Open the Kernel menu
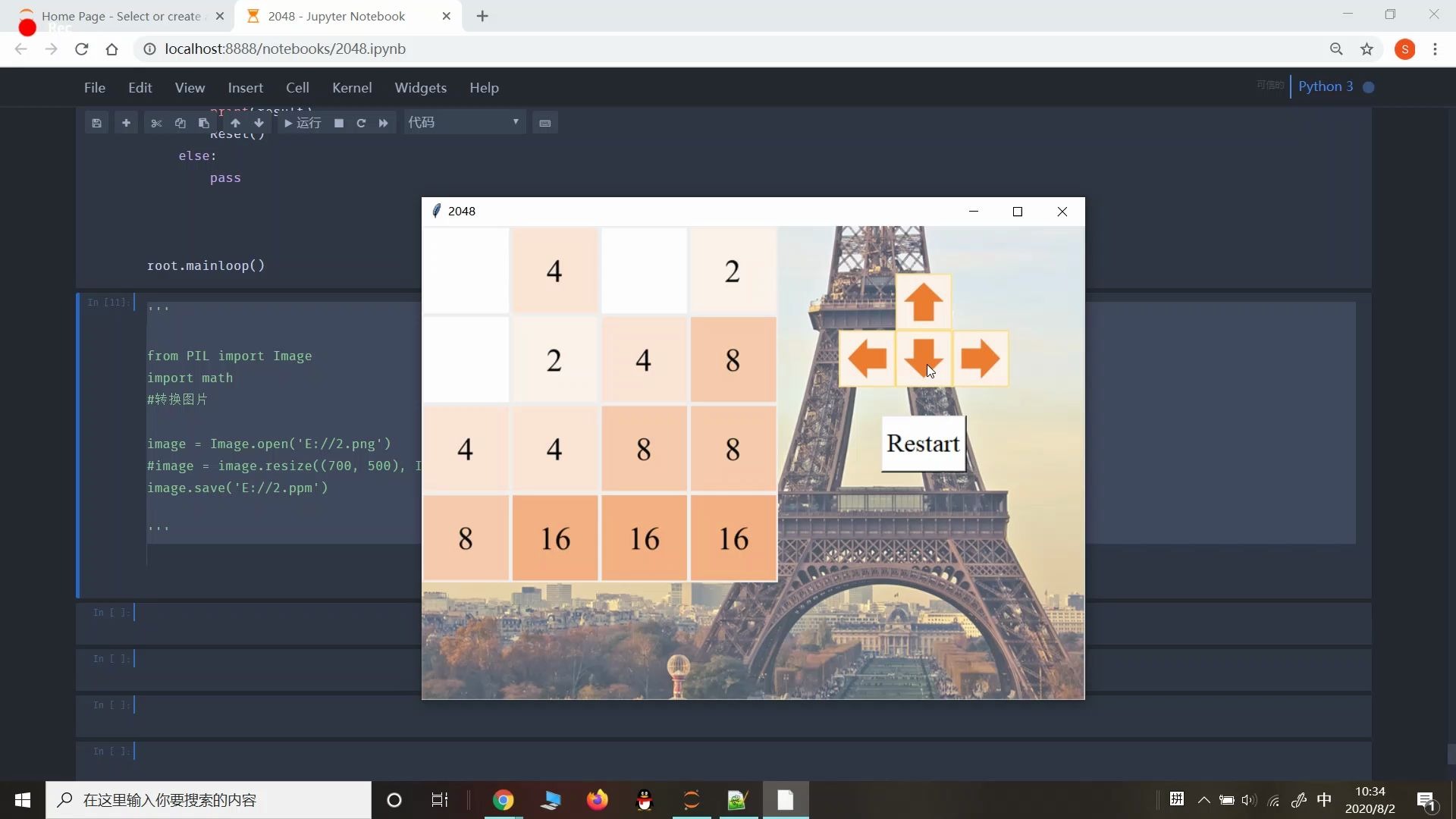 point(352,88)
